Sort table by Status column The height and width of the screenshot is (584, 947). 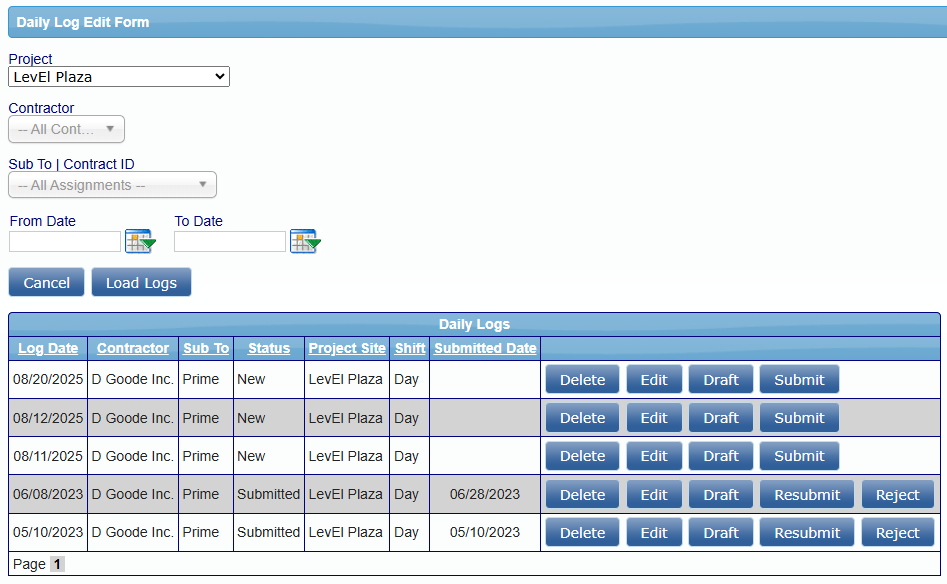pos(269,348)
